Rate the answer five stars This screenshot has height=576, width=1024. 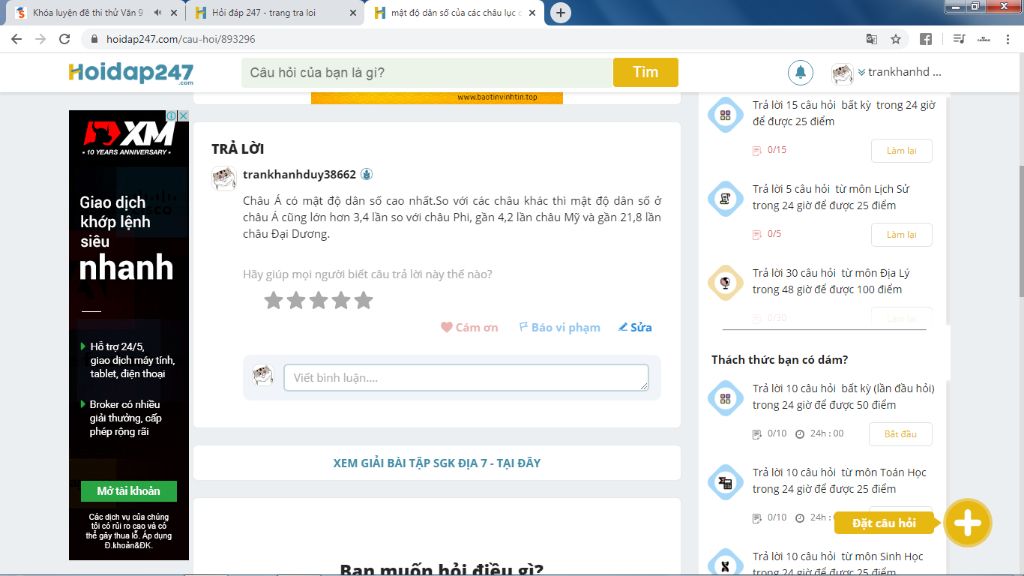point(364,300)
